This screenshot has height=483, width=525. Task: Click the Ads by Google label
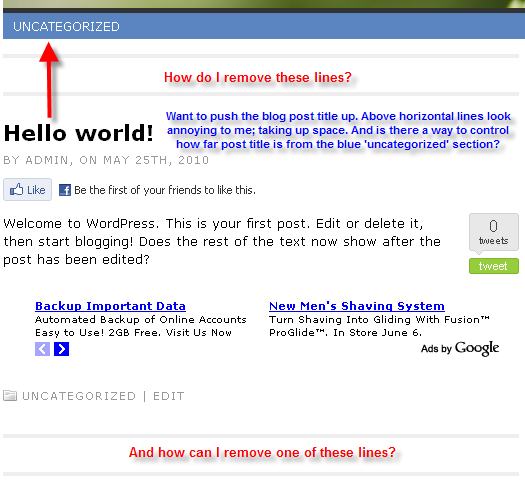(x=460, y=349)
